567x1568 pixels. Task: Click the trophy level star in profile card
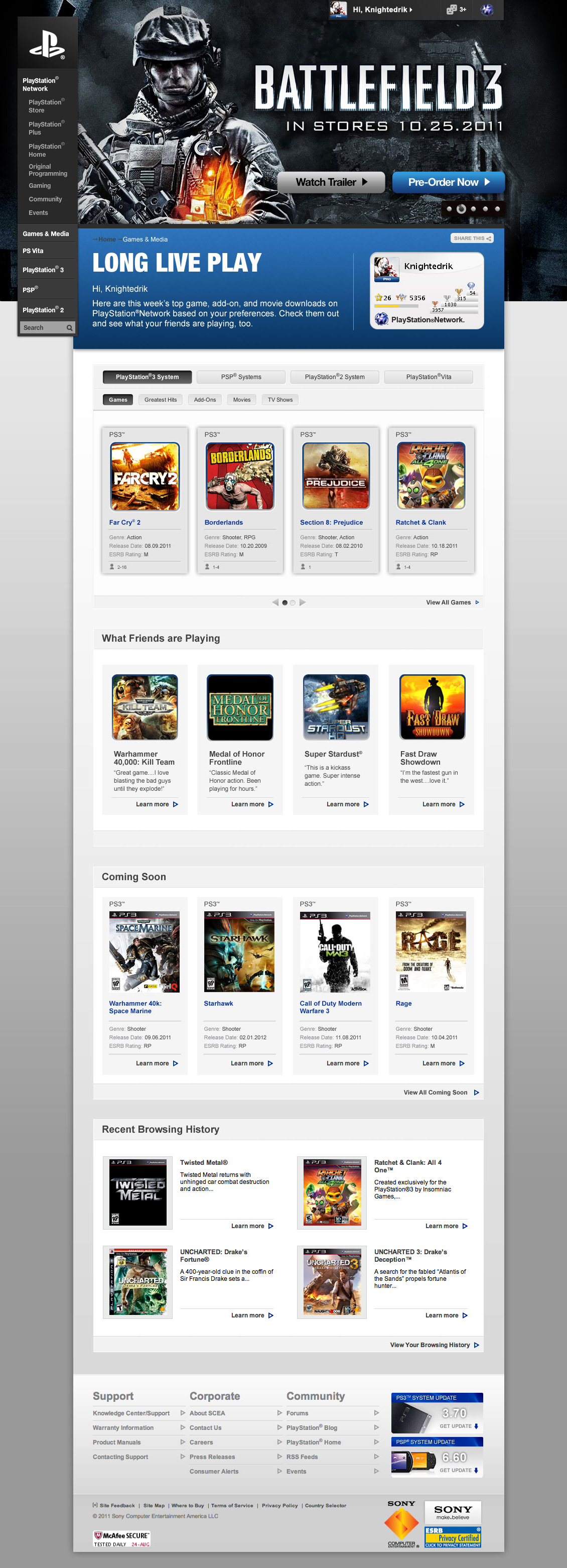point(378,298)
